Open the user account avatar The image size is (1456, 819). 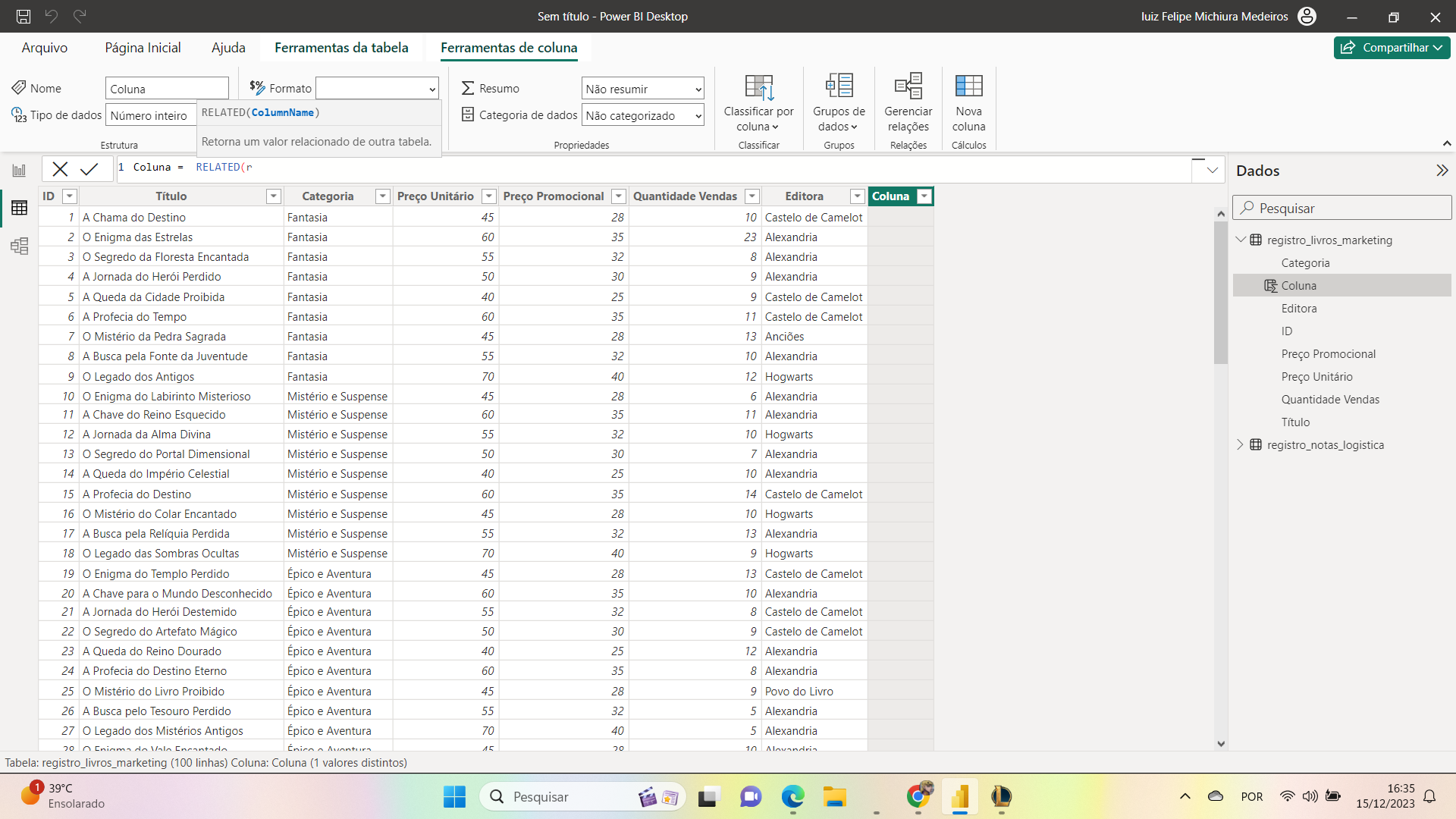click(1307, 16)
